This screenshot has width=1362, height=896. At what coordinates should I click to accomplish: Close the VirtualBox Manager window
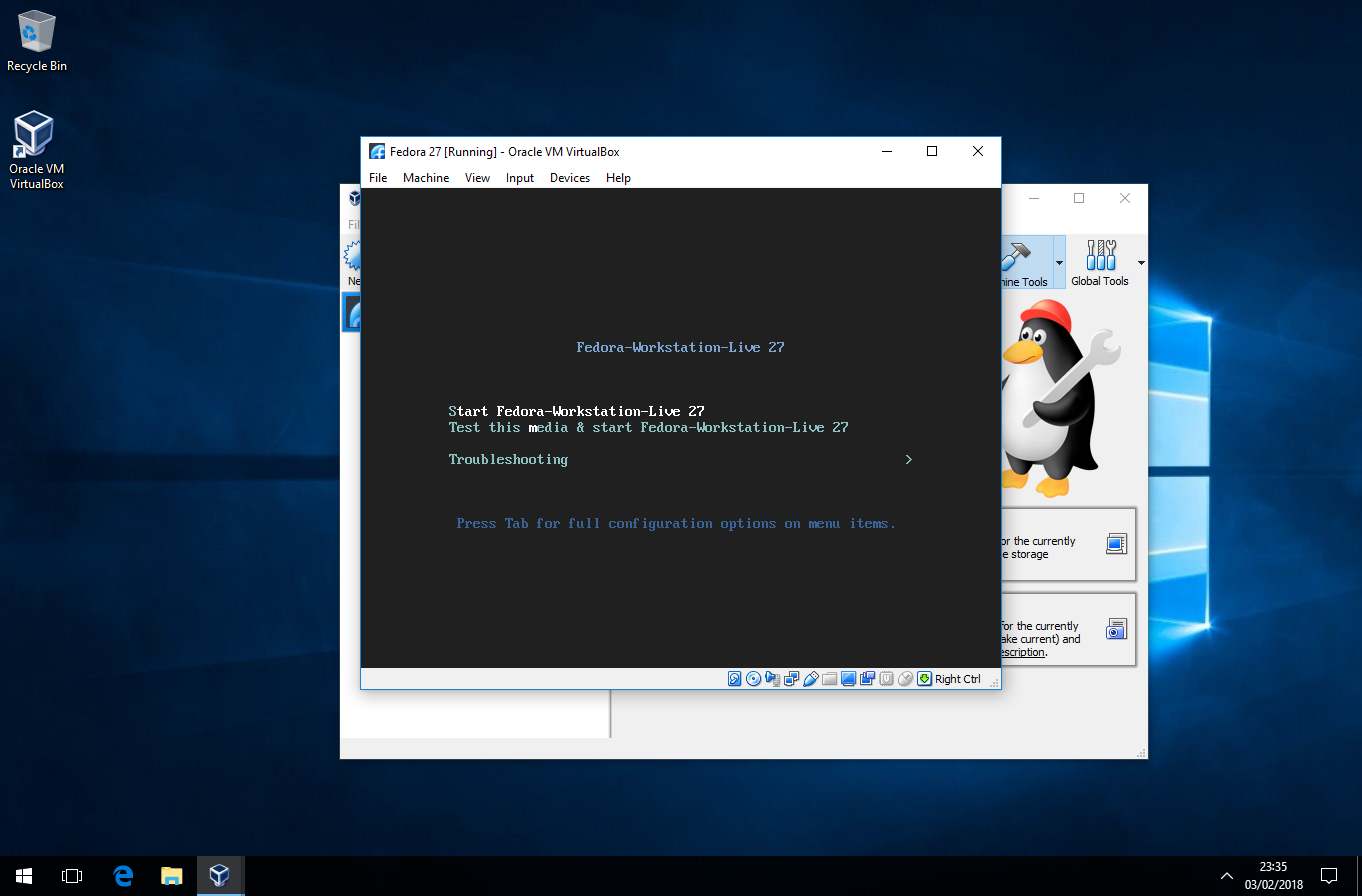click(x=1125, y=198)
